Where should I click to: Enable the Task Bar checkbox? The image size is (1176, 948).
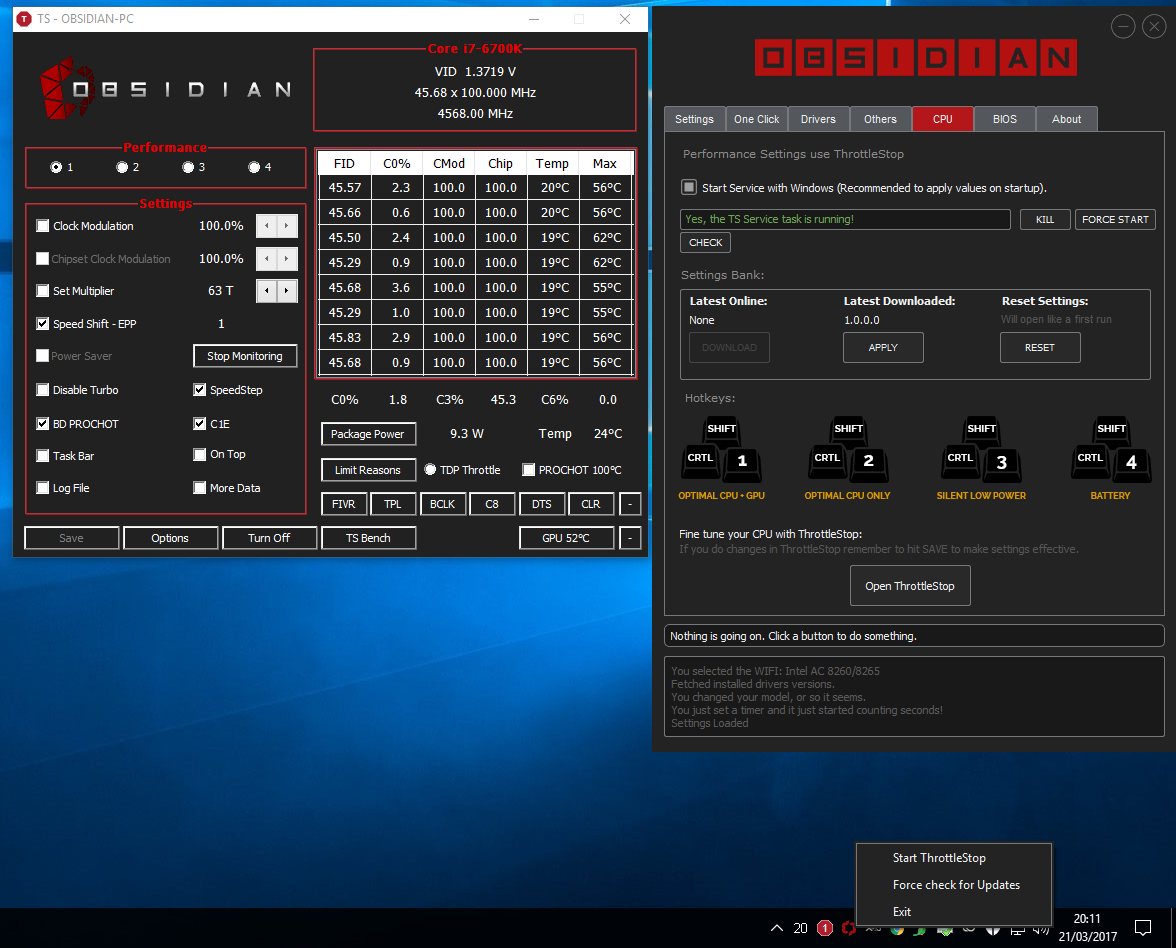pyautogui.click(x=43, y=456)
